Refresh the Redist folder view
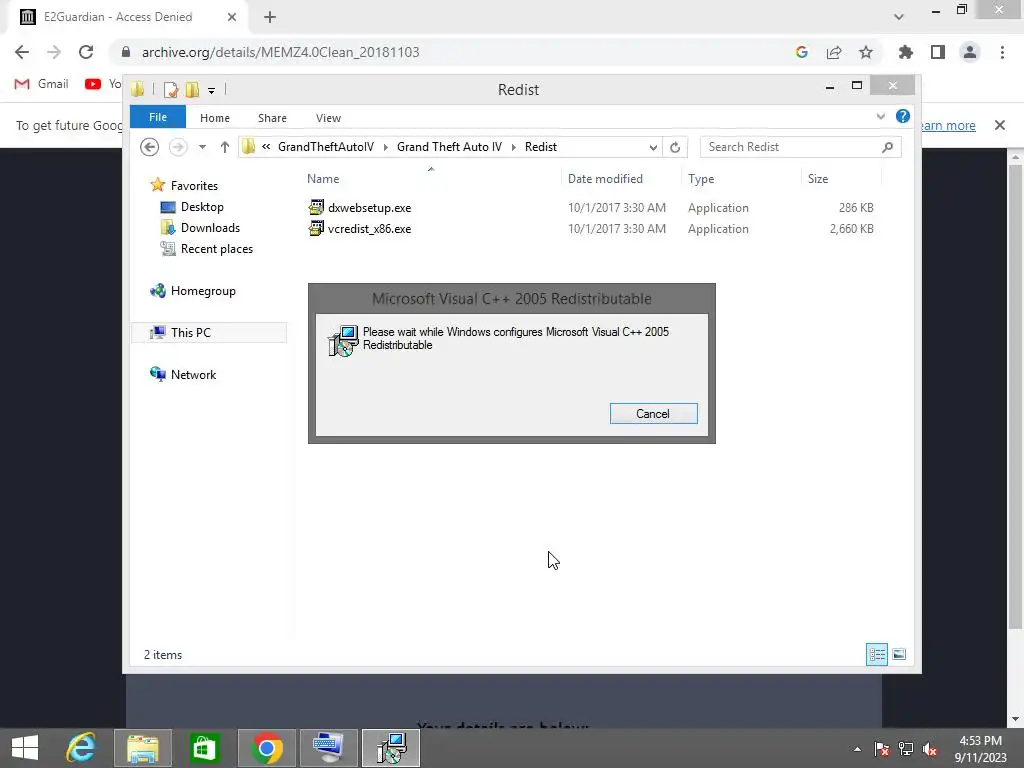This screenshot has height=768, width=1024. coord(675,148)
